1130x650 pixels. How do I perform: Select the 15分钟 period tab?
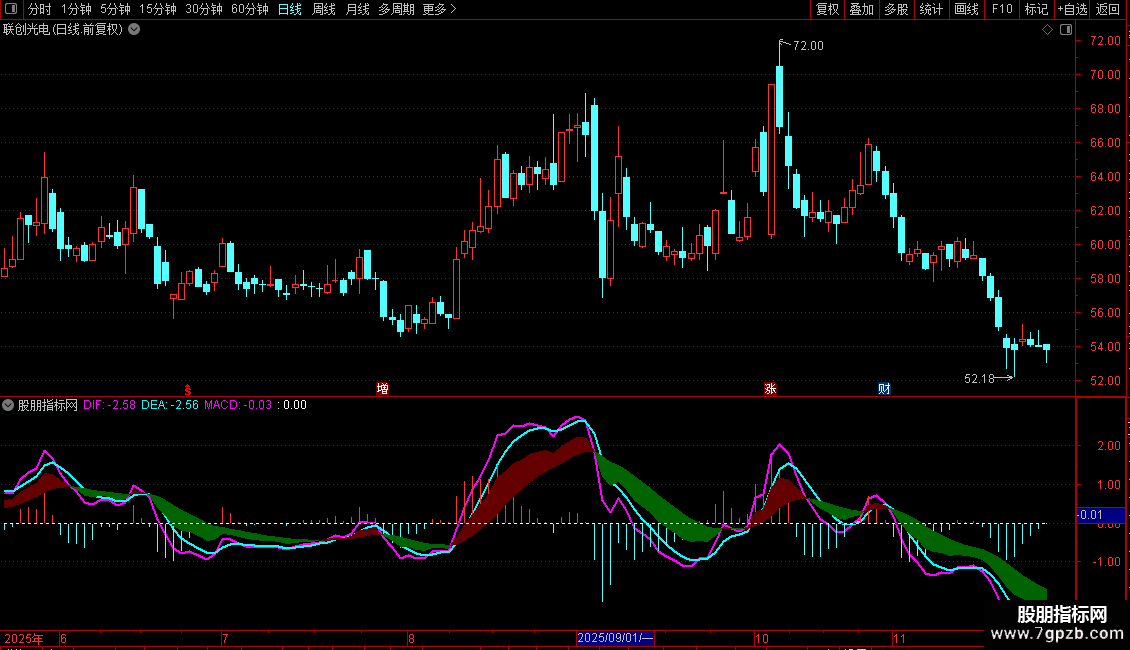pos(158,9)
